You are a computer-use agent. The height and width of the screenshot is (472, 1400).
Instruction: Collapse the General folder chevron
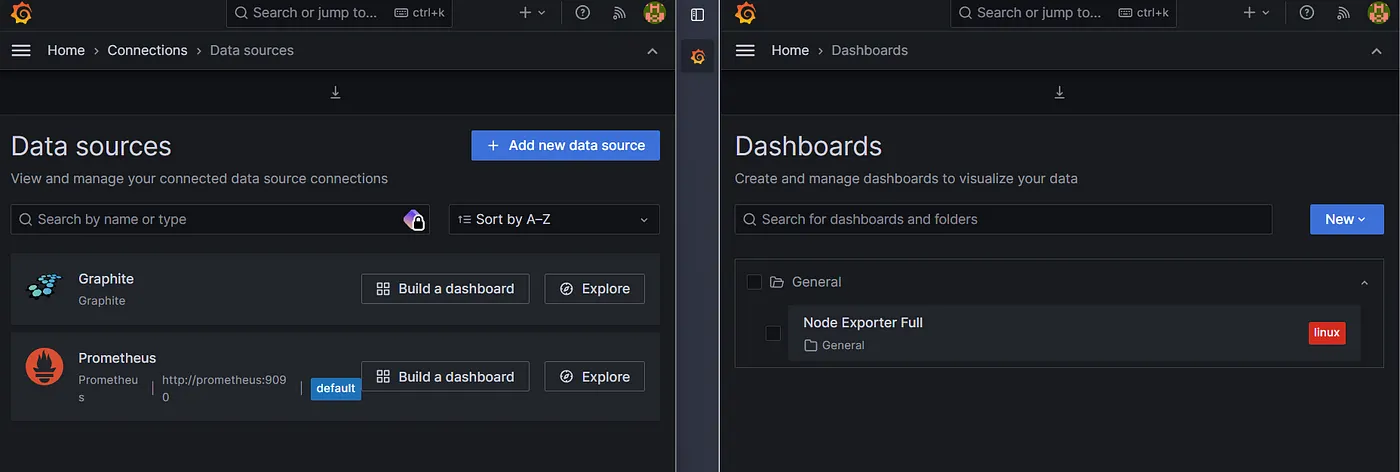pos(1364,283)
